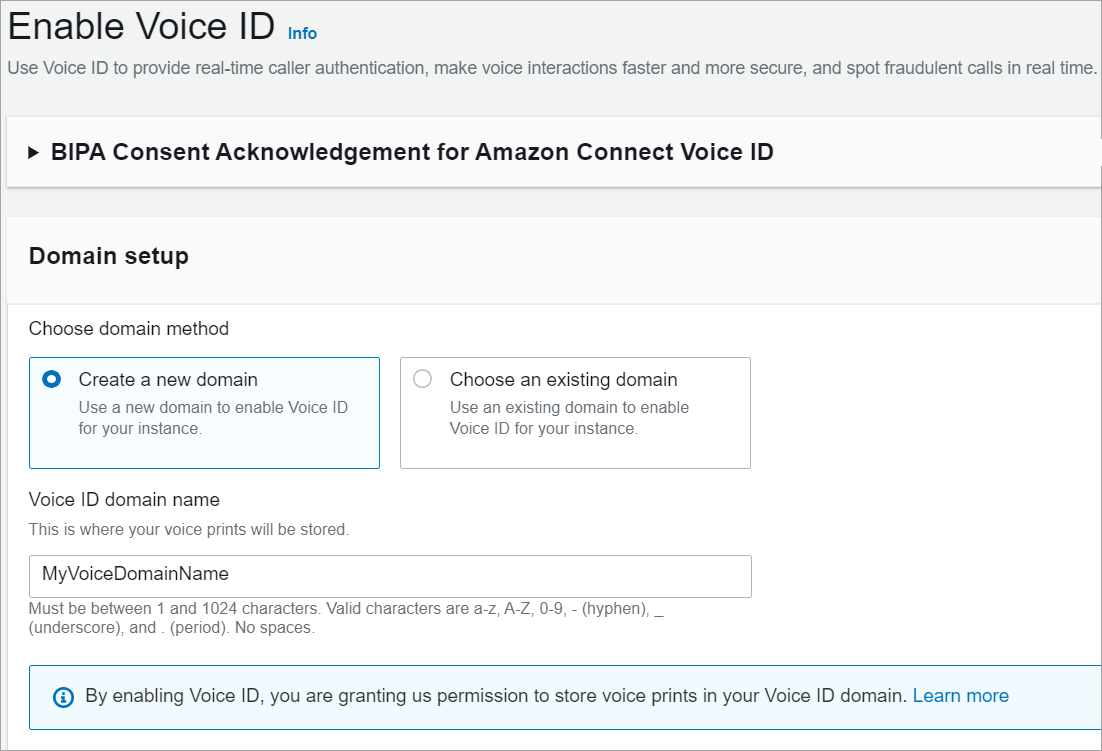Click the "Create a new domain" option card
Image resolution: width=1102 pixels, height=751 pixels.
pos(204,412)
